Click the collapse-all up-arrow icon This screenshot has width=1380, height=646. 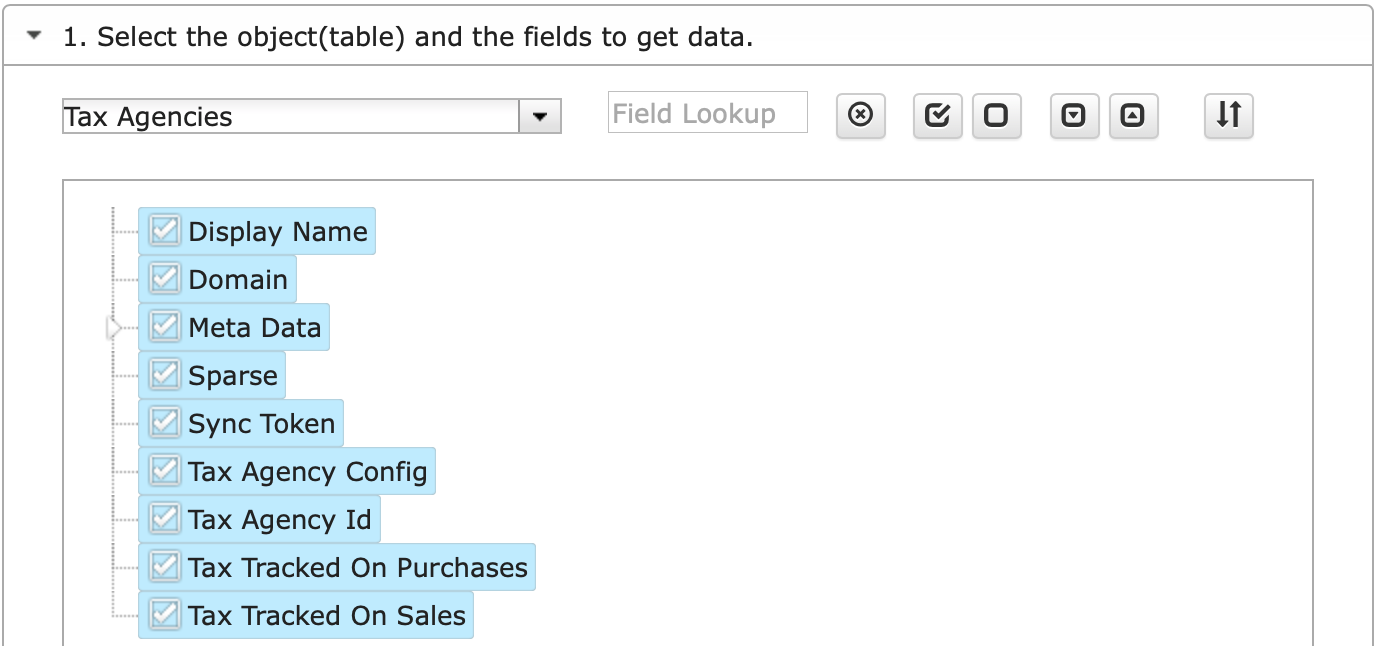click(x=1133, y=116)
